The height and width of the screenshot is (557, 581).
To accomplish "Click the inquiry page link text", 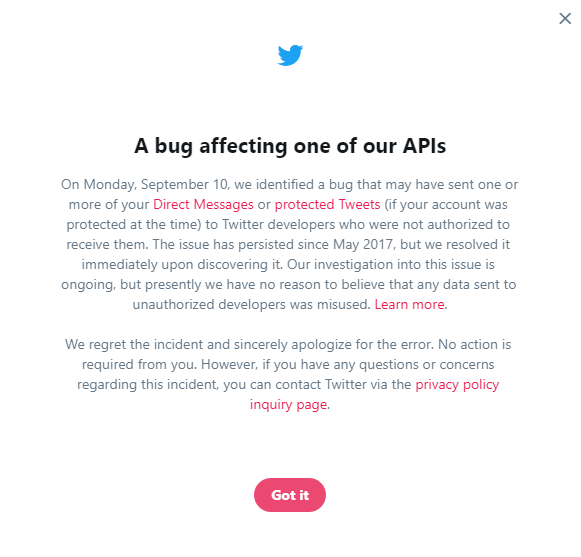I will [288, 405].
